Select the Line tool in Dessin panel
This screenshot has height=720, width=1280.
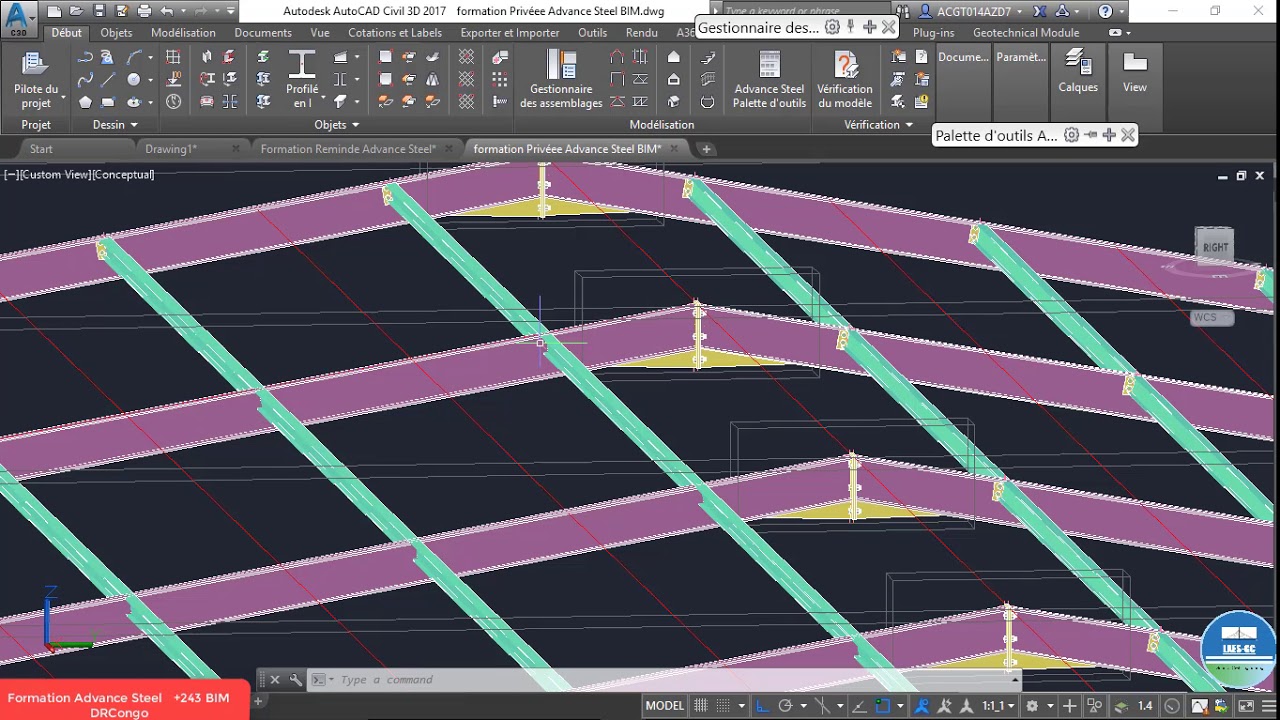click(108, 79)
